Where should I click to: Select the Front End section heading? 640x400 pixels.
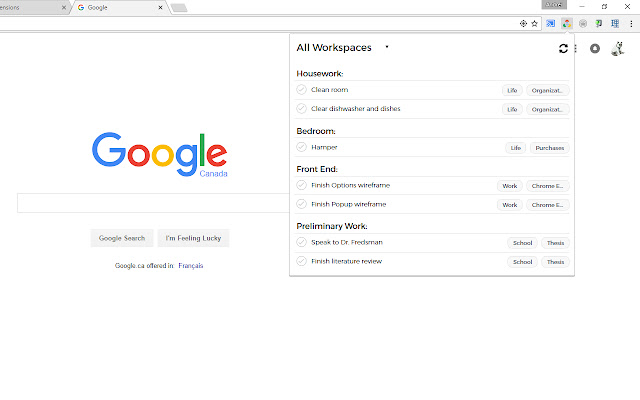317,169
